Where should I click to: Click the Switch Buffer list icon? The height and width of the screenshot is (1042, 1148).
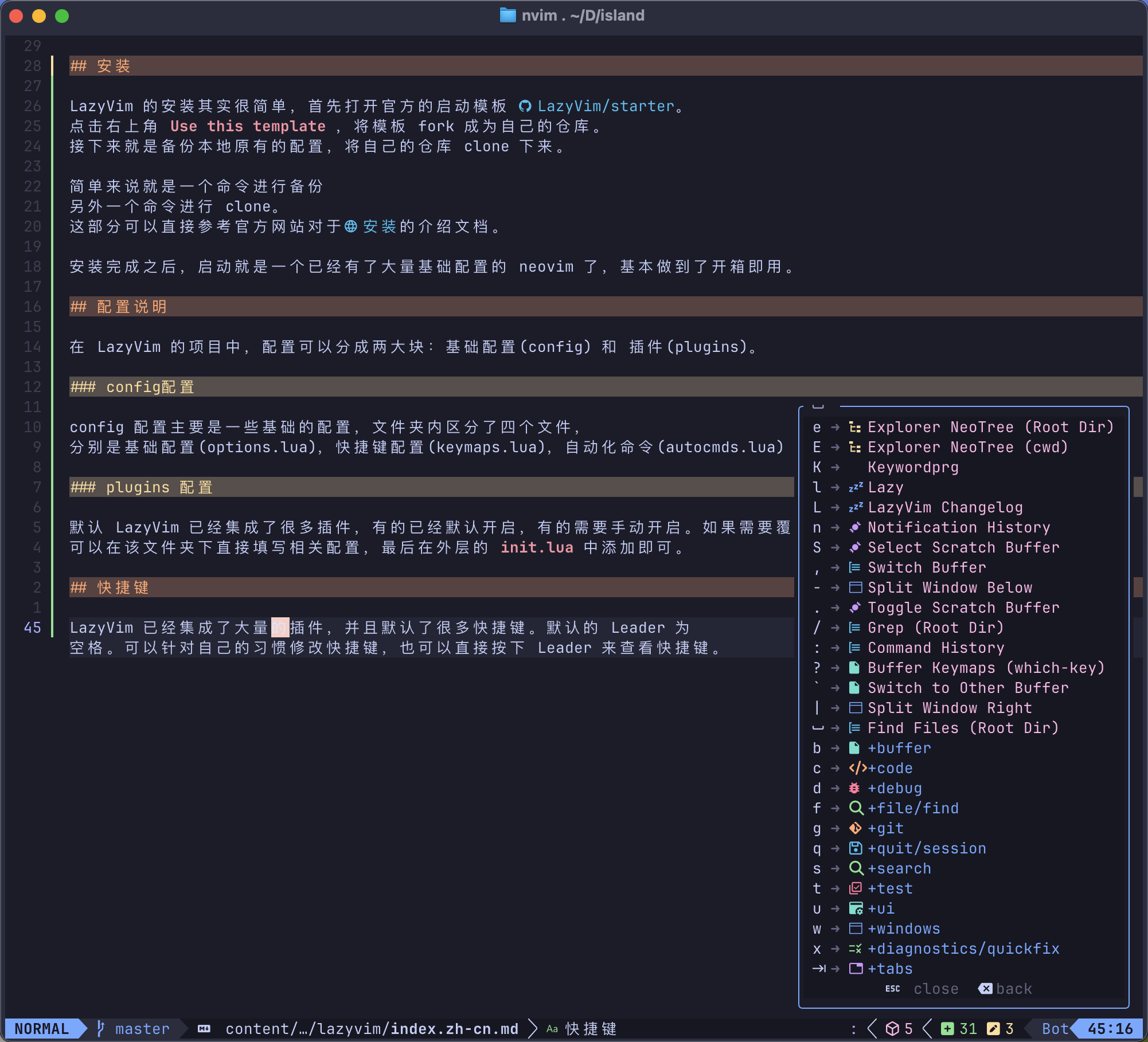point(855,567)
